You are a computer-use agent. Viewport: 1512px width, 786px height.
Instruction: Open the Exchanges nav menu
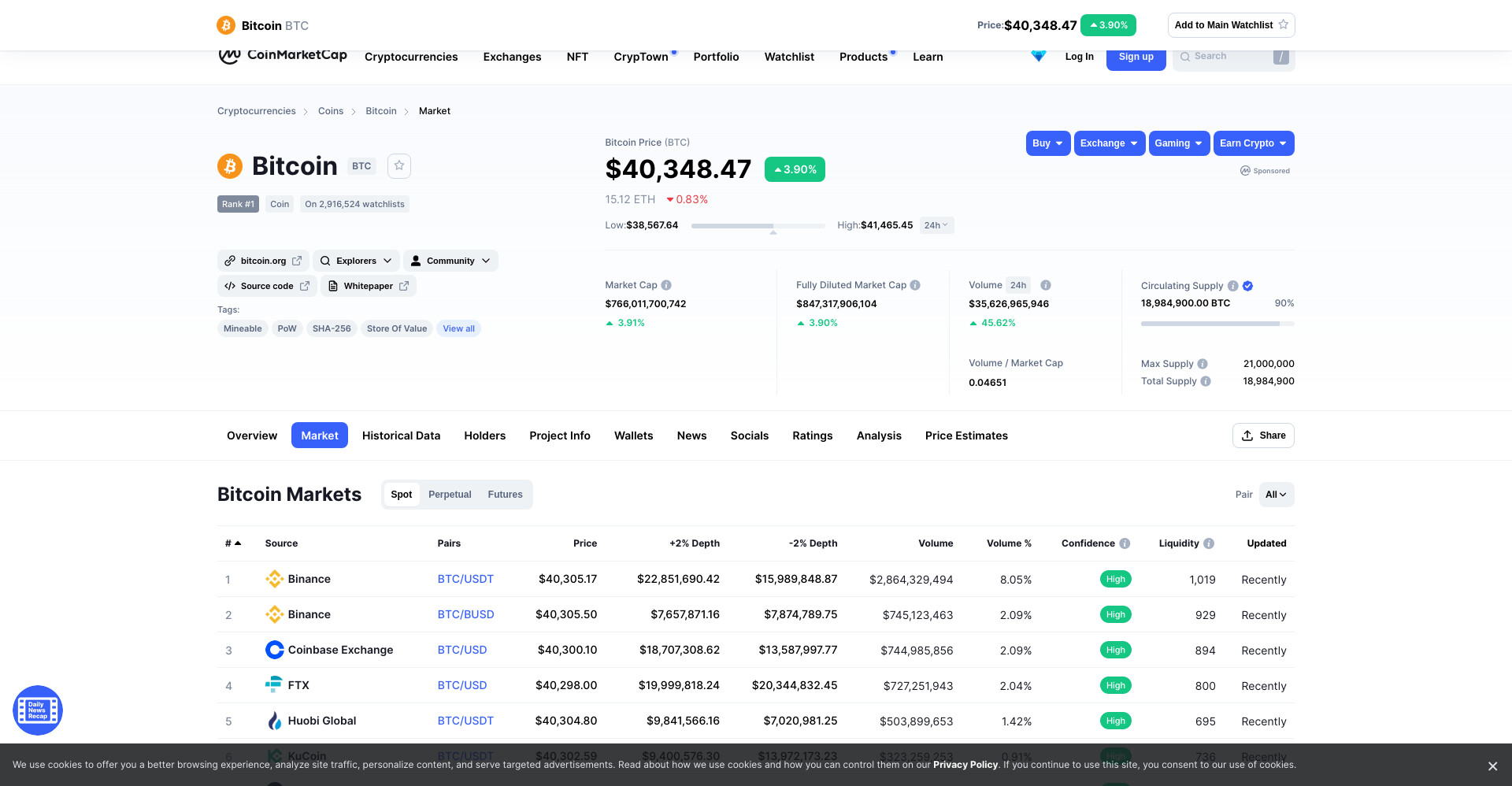coord(512,57)
